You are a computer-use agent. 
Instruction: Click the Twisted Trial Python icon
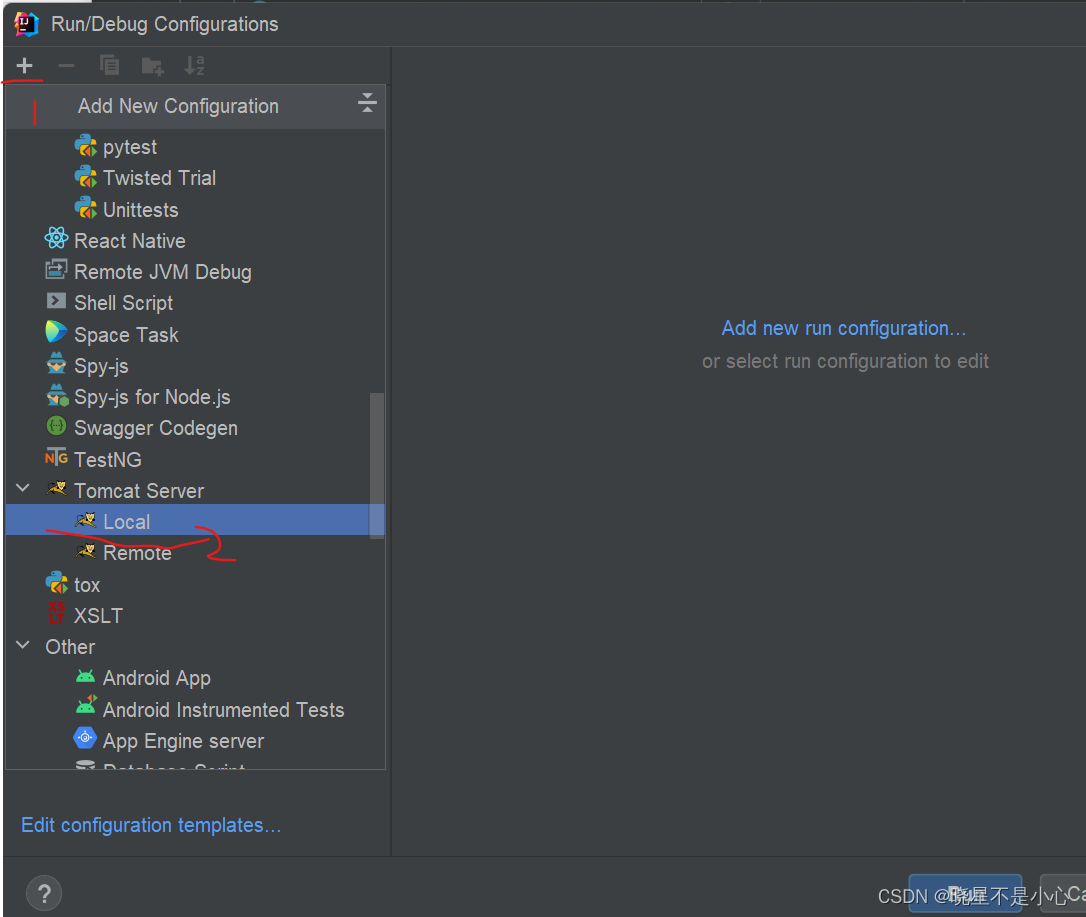pyautogui.click(x=86, y=177)
